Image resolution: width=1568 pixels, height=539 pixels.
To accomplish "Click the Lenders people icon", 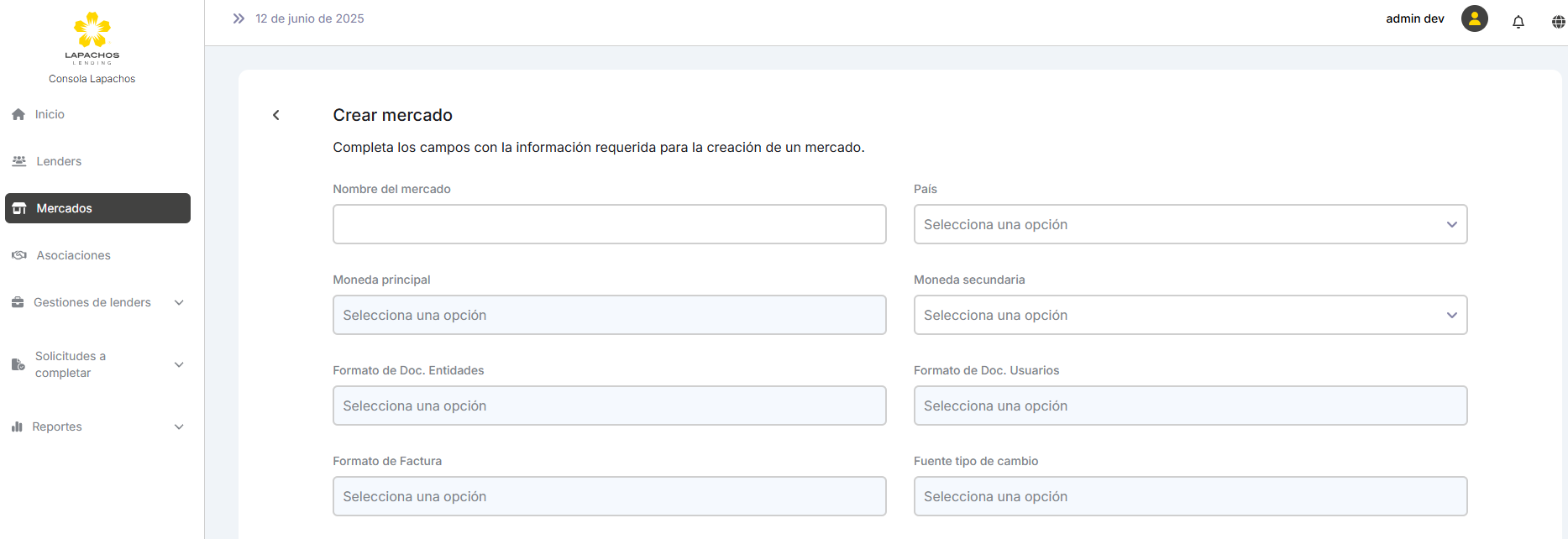I will (18, 161).
